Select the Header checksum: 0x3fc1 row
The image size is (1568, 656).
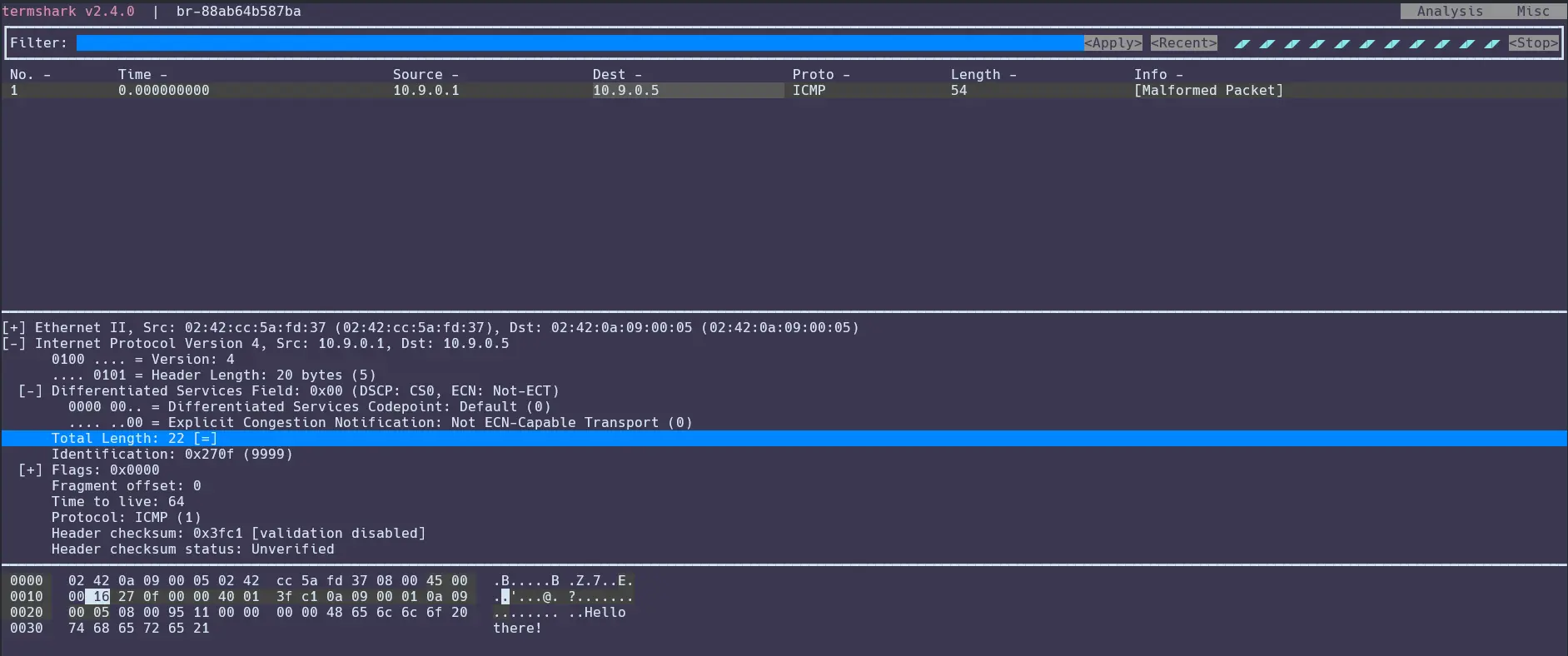point(238,534)
